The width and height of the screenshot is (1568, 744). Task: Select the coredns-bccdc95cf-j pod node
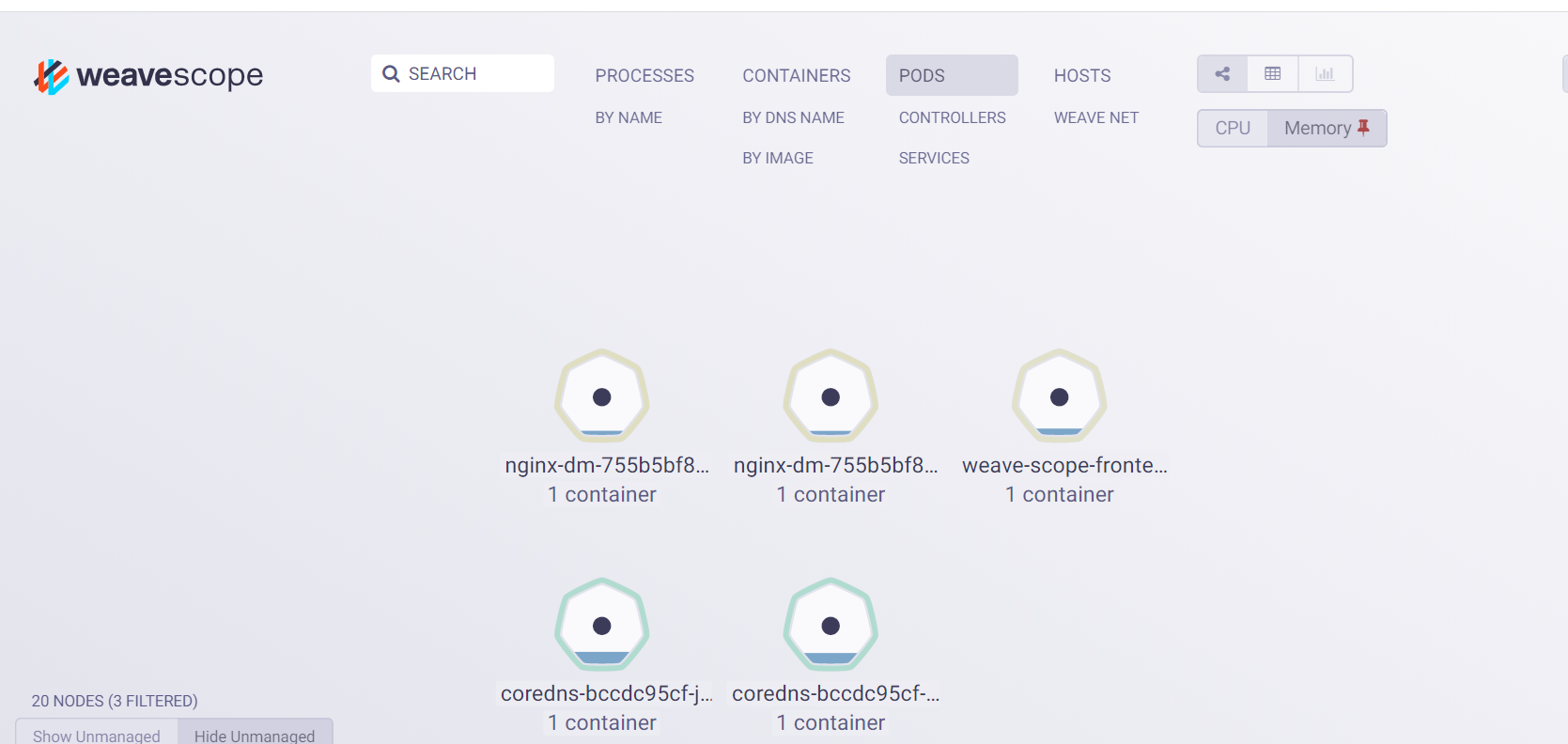[x=602, y=625]
